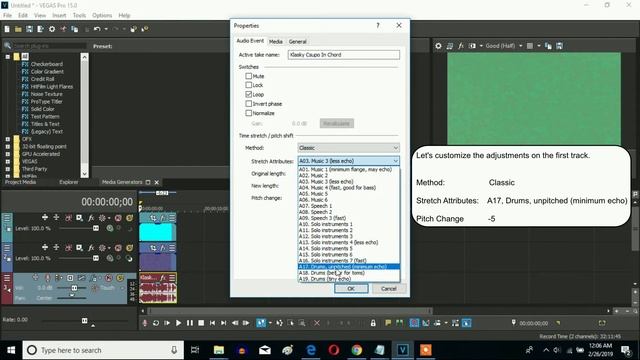Click the help question mark in Properties
This screenshot has height=360, width=640.
pyautogui.click(x=378, y=25)
